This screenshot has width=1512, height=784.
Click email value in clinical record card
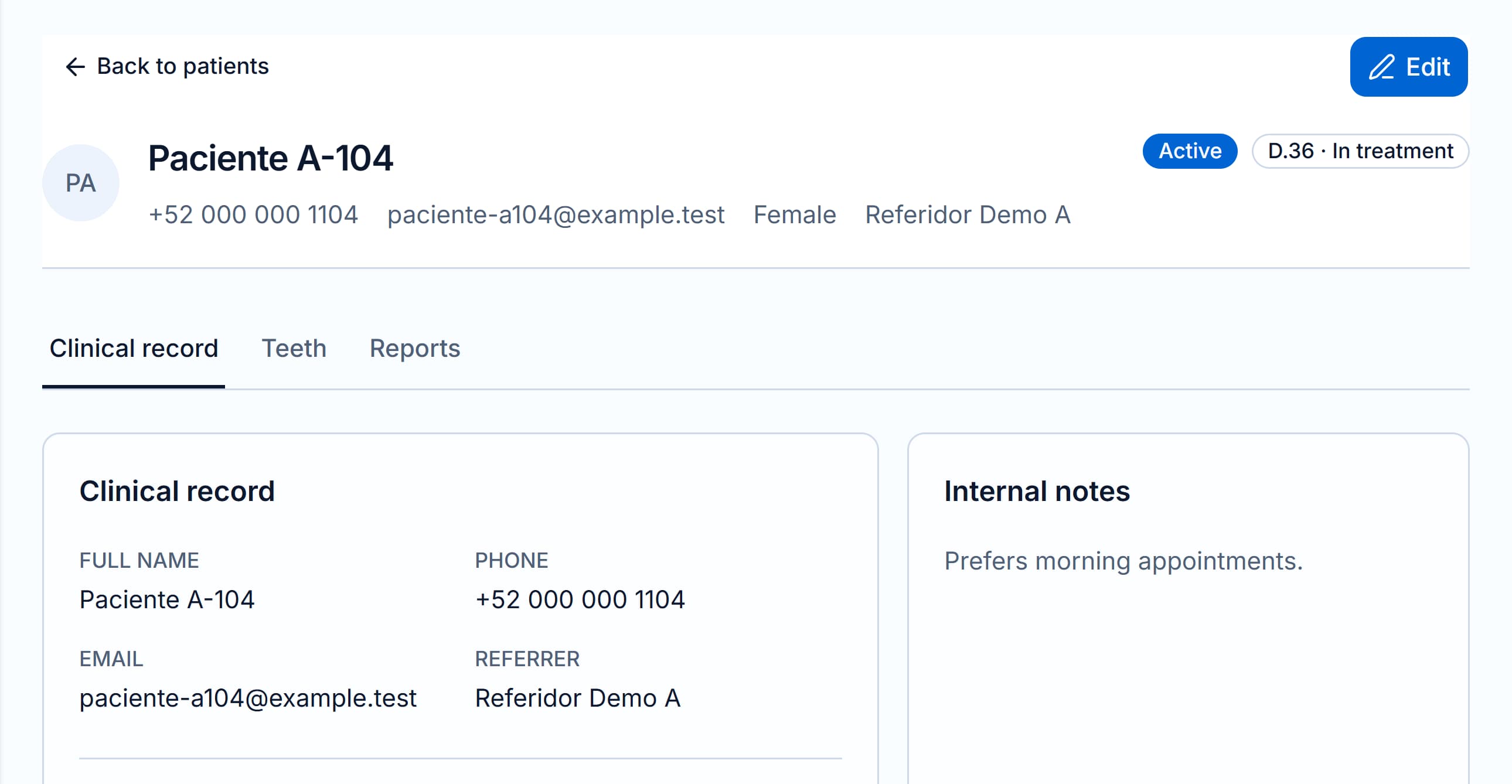click(x=248, y=698)
